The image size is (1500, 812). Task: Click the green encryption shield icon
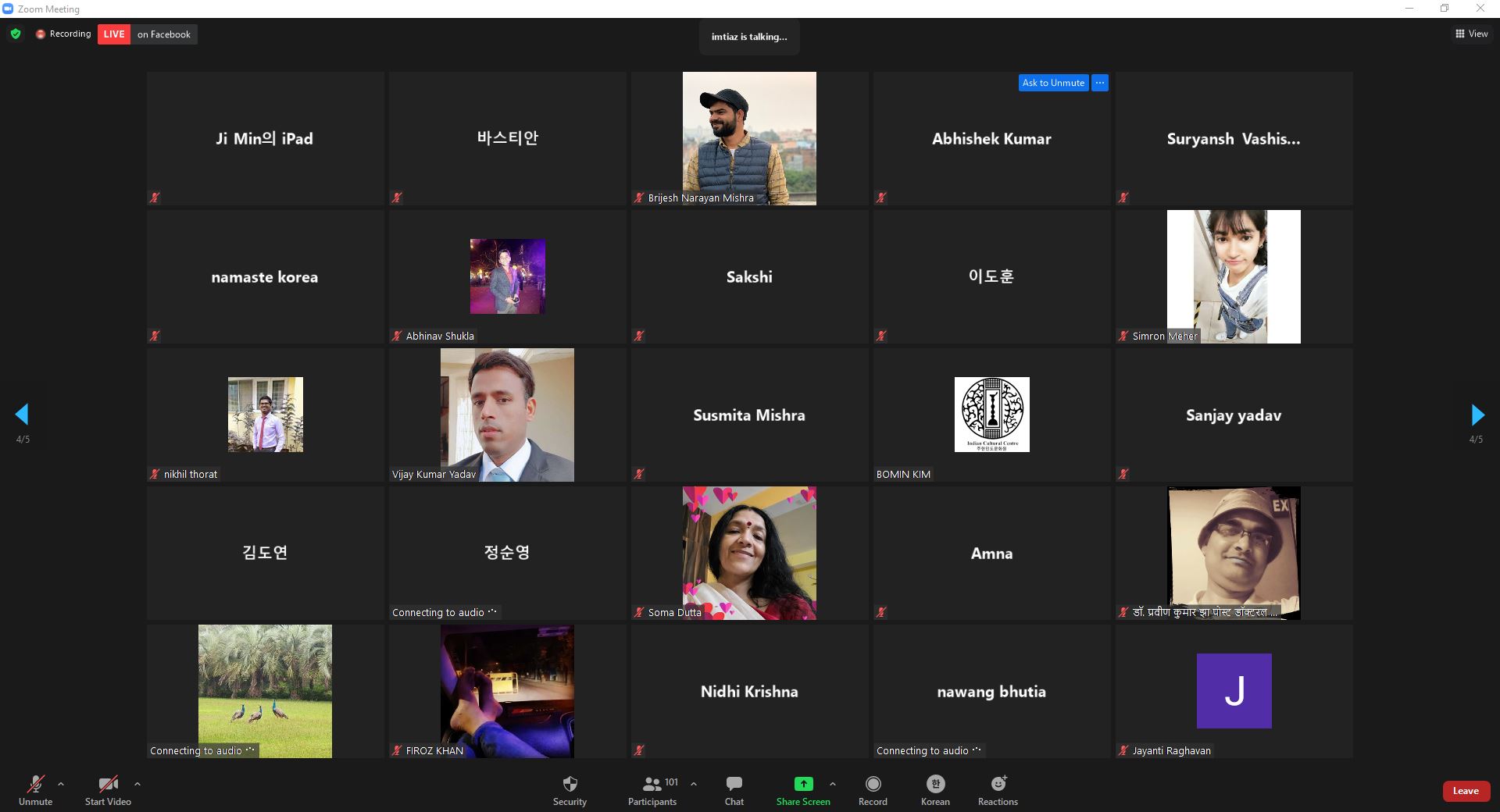[x=16, y=34]
